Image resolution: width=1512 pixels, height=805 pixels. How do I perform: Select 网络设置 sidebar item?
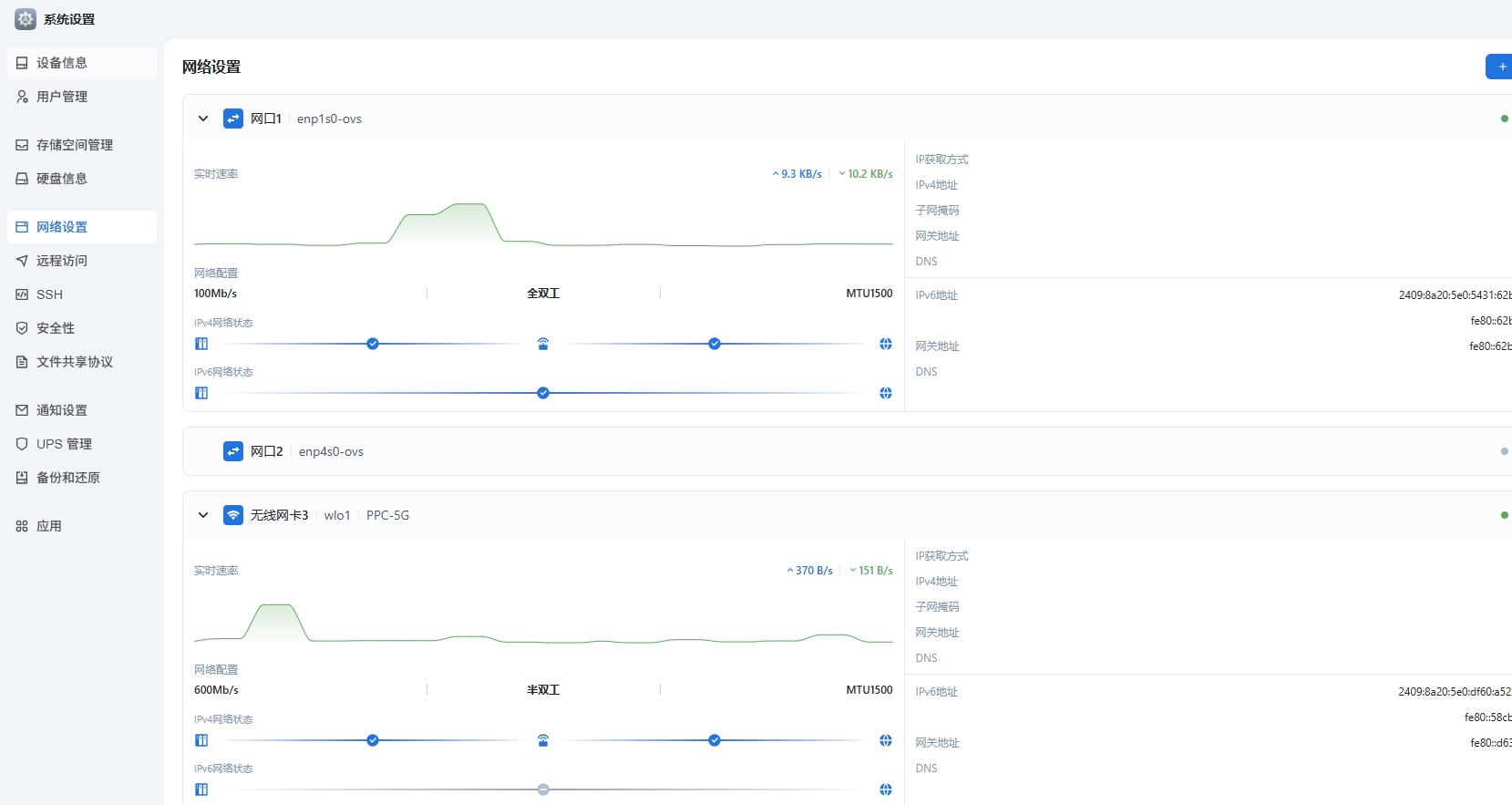point(82,227)
